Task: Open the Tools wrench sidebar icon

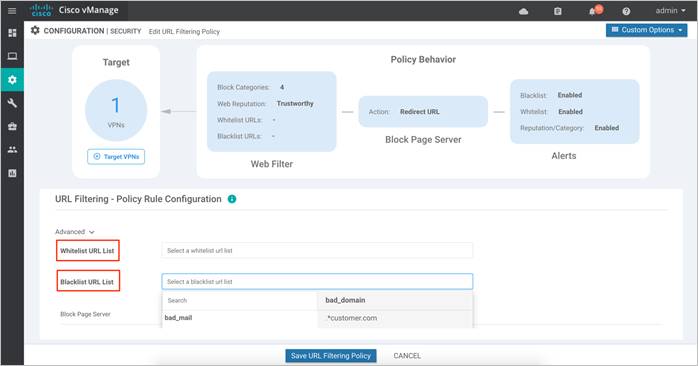Action: coord(12,103)
